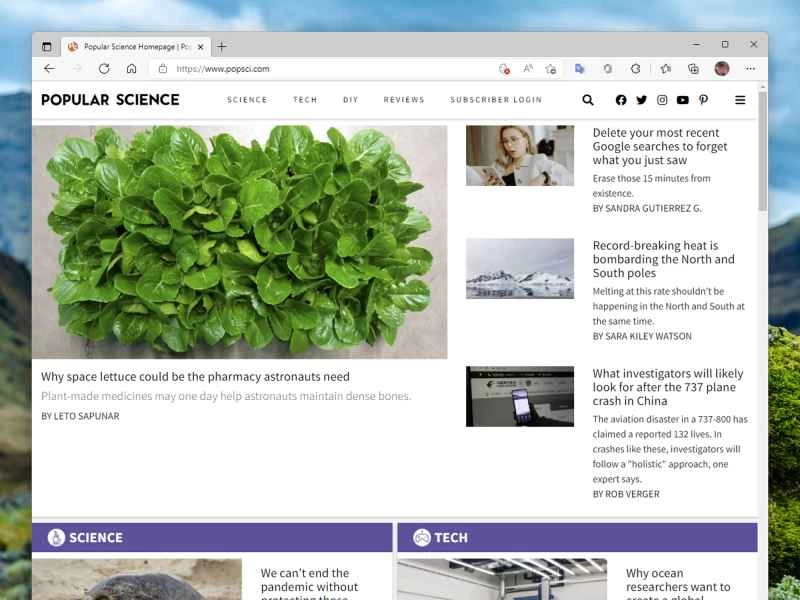Open the 737 crash article thumbnail
This screenshot has width=800, height=600.
click(x=519, y=396)
